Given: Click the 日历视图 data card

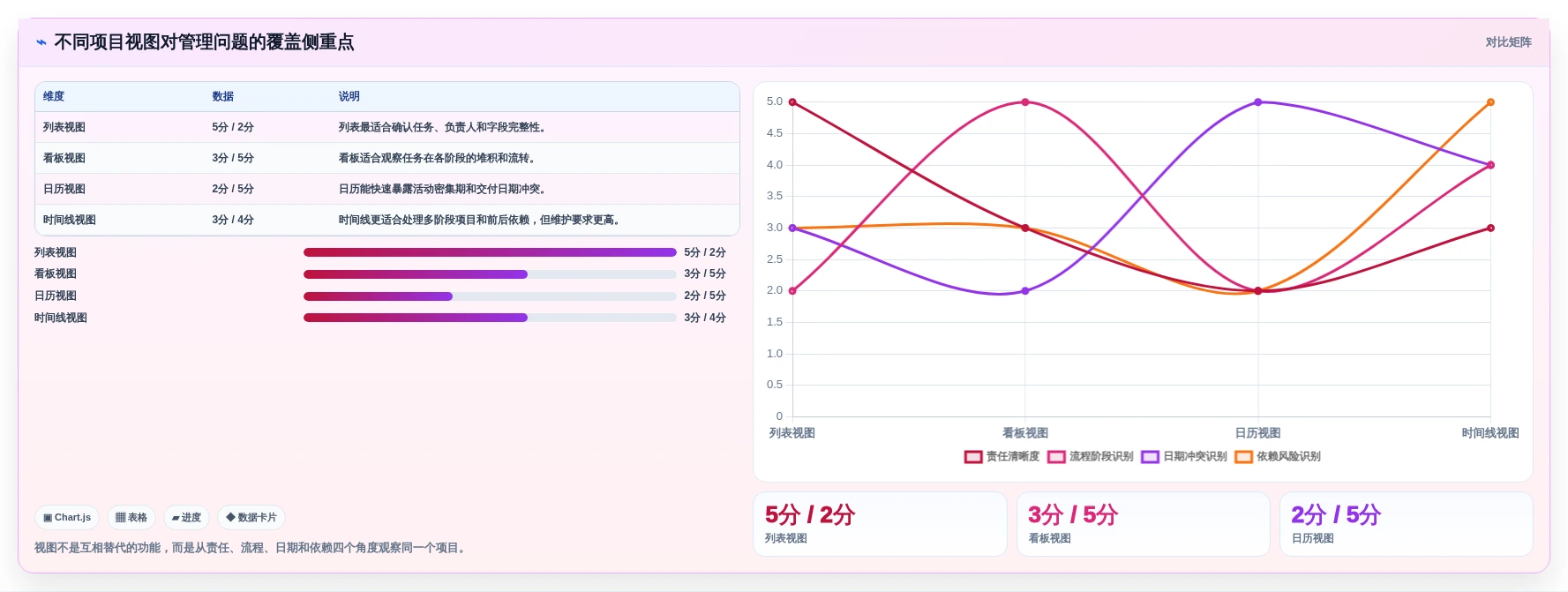Looking at the screenshot, I should click(x=1406, y=524).
